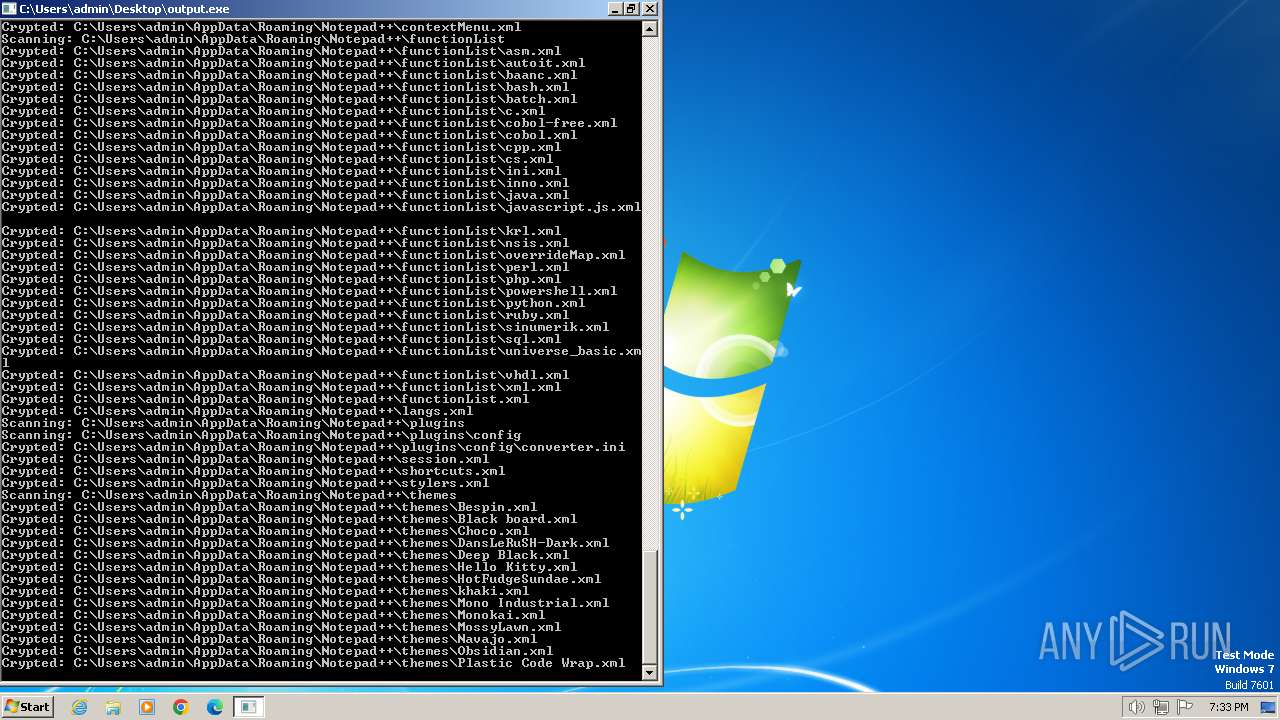
Task: Click the contextMenu.xml crypted line
Action: [261, 27]
